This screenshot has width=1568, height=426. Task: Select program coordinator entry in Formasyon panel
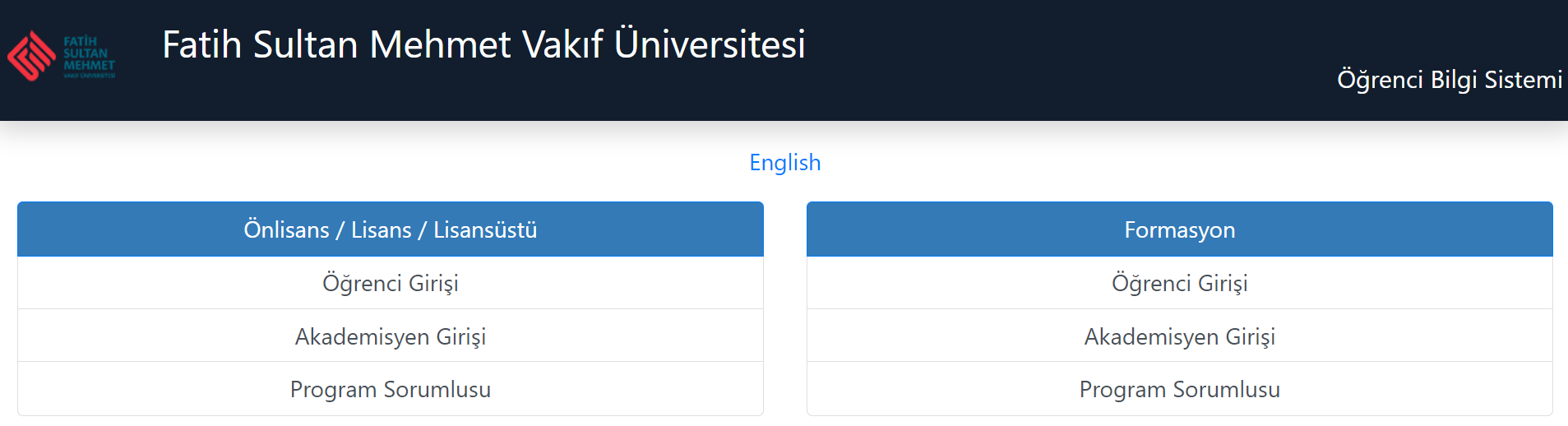point(1180,389)
